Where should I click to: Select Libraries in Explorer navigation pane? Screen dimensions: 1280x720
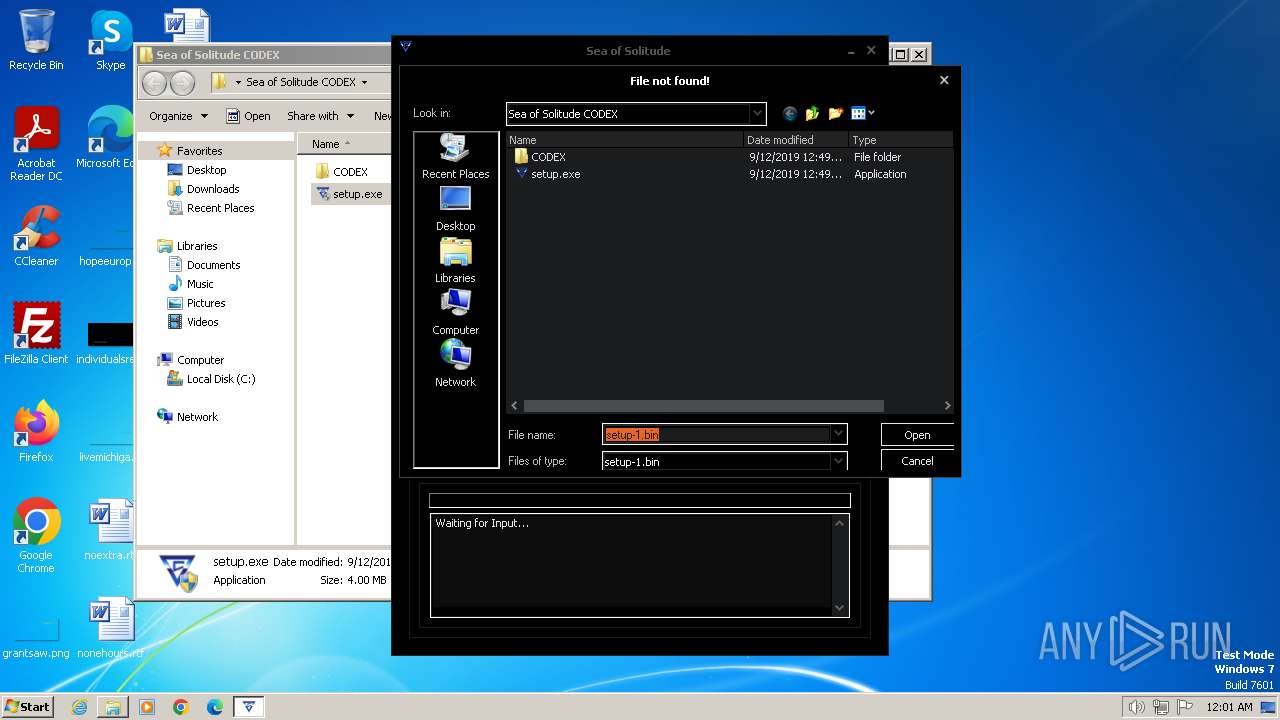tap(197, 246)
